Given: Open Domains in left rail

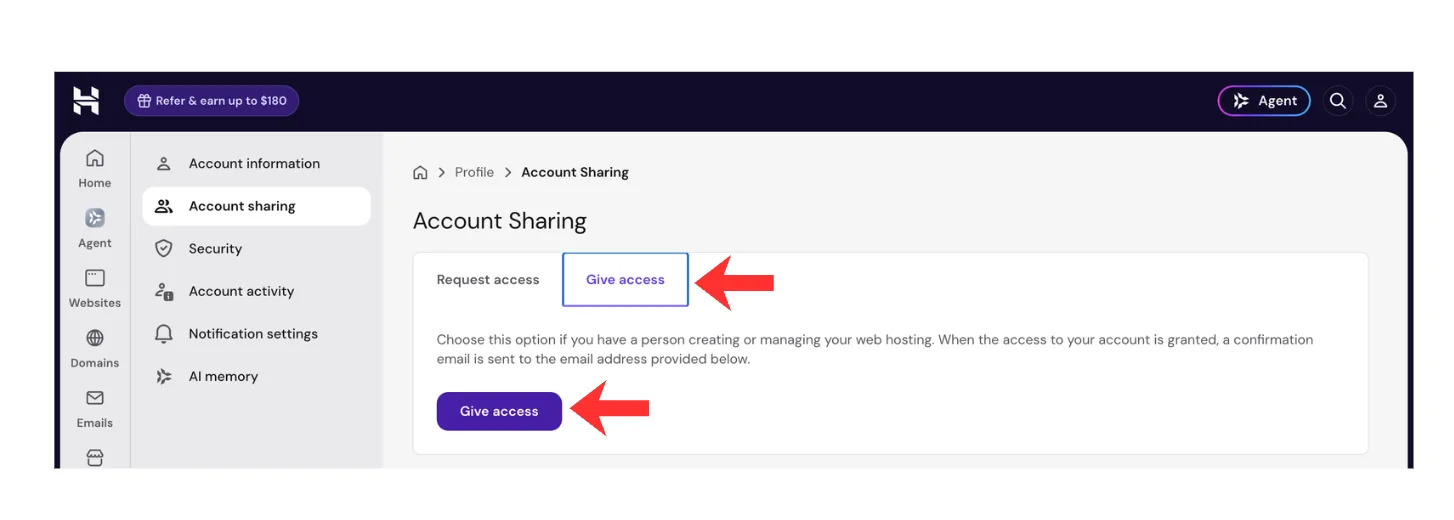Looking at the screenshot, I should (x=95, y=348).
